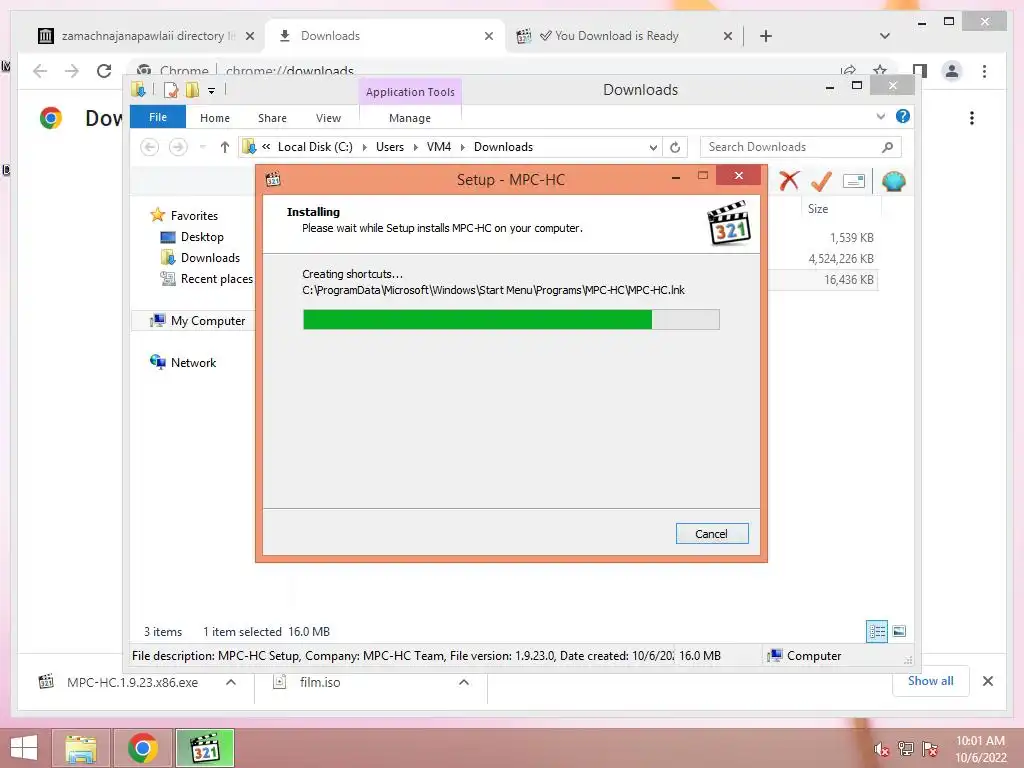The image size is (1024, 768).
Task: Click the MPC-HC 321 clapperboard logo in setup
Action: point(729,223)
